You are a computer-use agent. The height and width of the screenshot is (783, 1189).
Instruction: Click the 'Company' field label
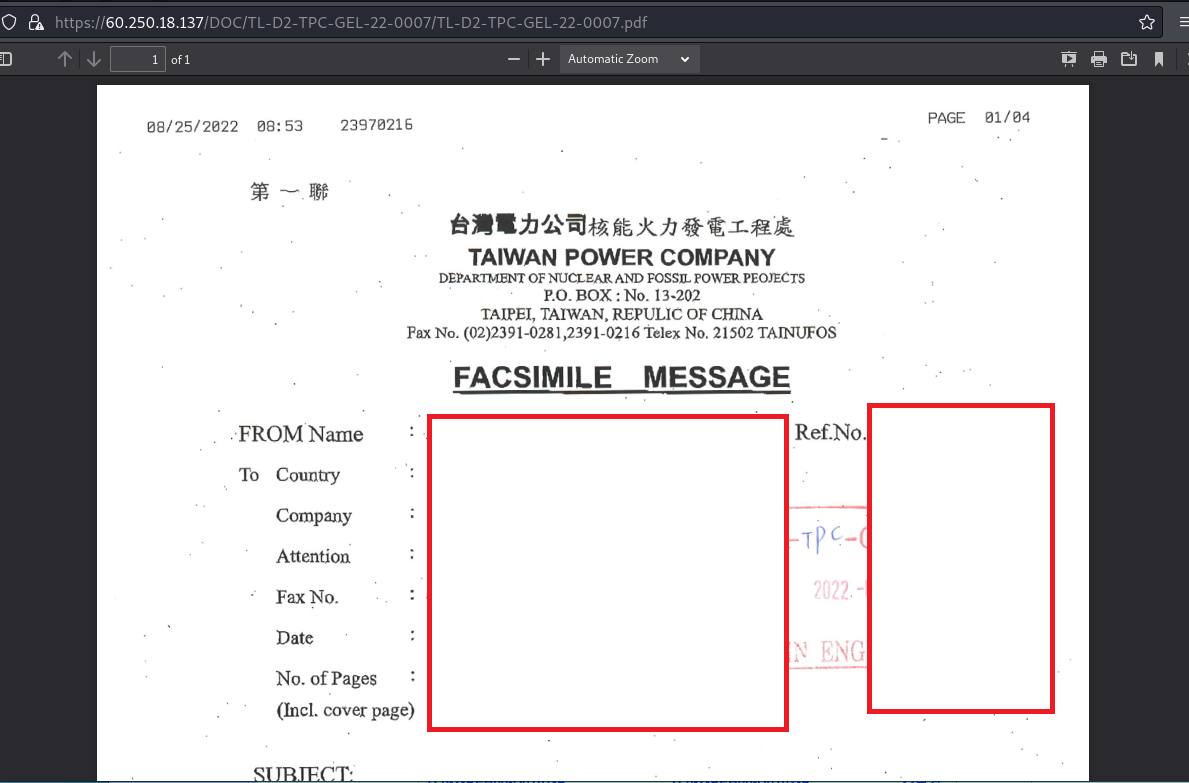coord(314,516)
